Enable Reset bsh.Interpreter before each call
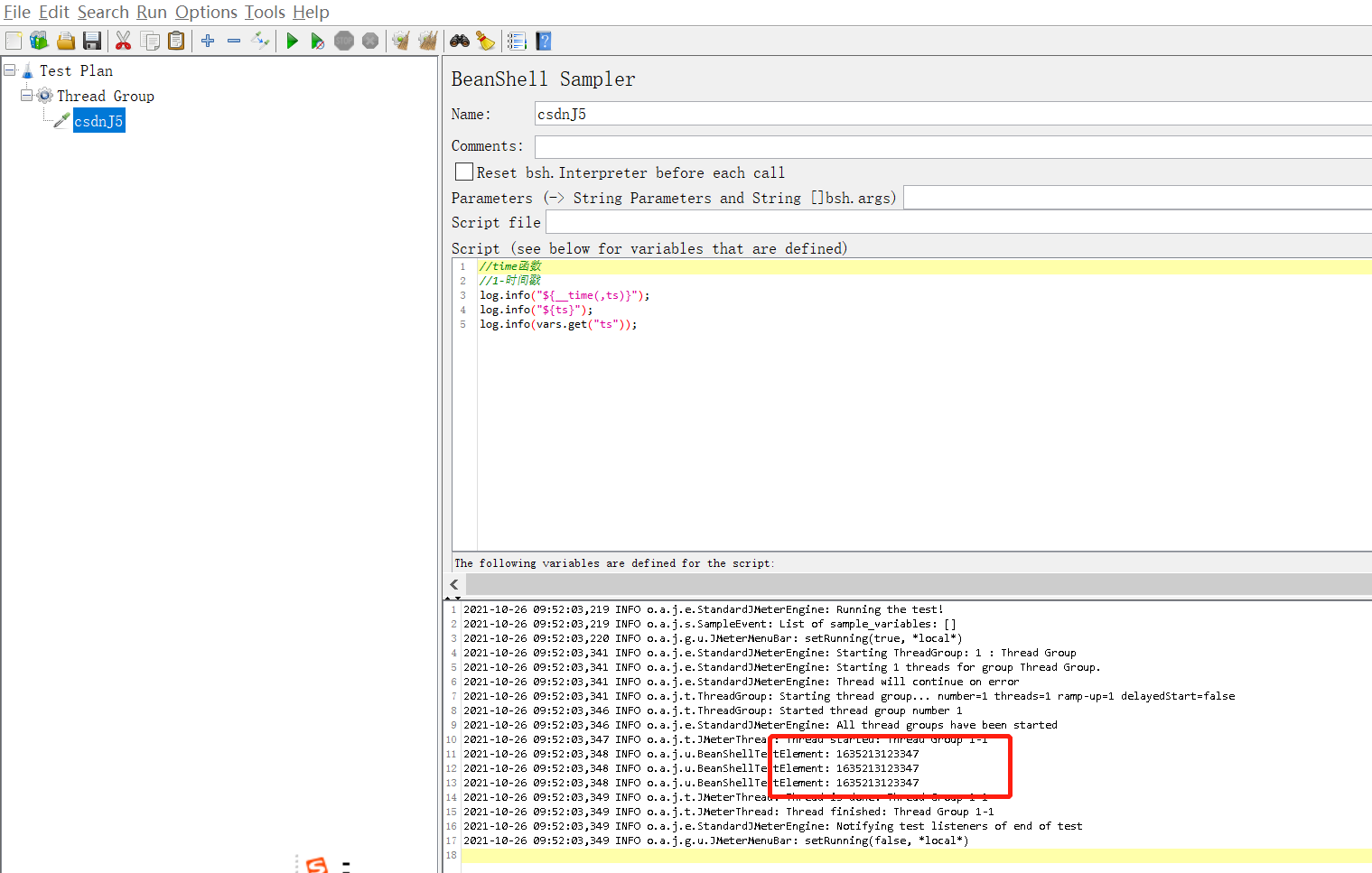 point(464,172)
